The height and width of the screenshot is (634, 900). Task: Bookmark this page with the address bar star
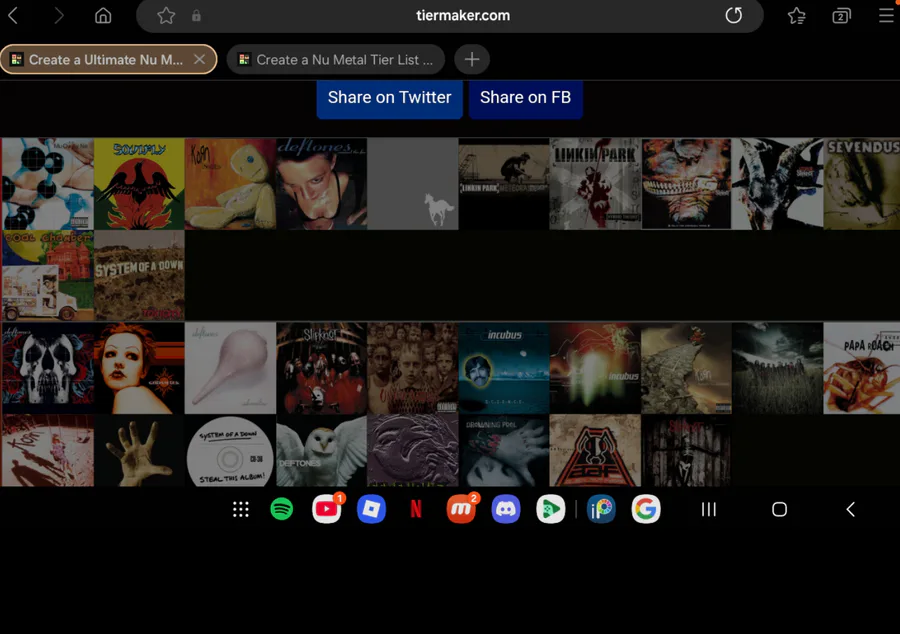(x=166, y=15)
